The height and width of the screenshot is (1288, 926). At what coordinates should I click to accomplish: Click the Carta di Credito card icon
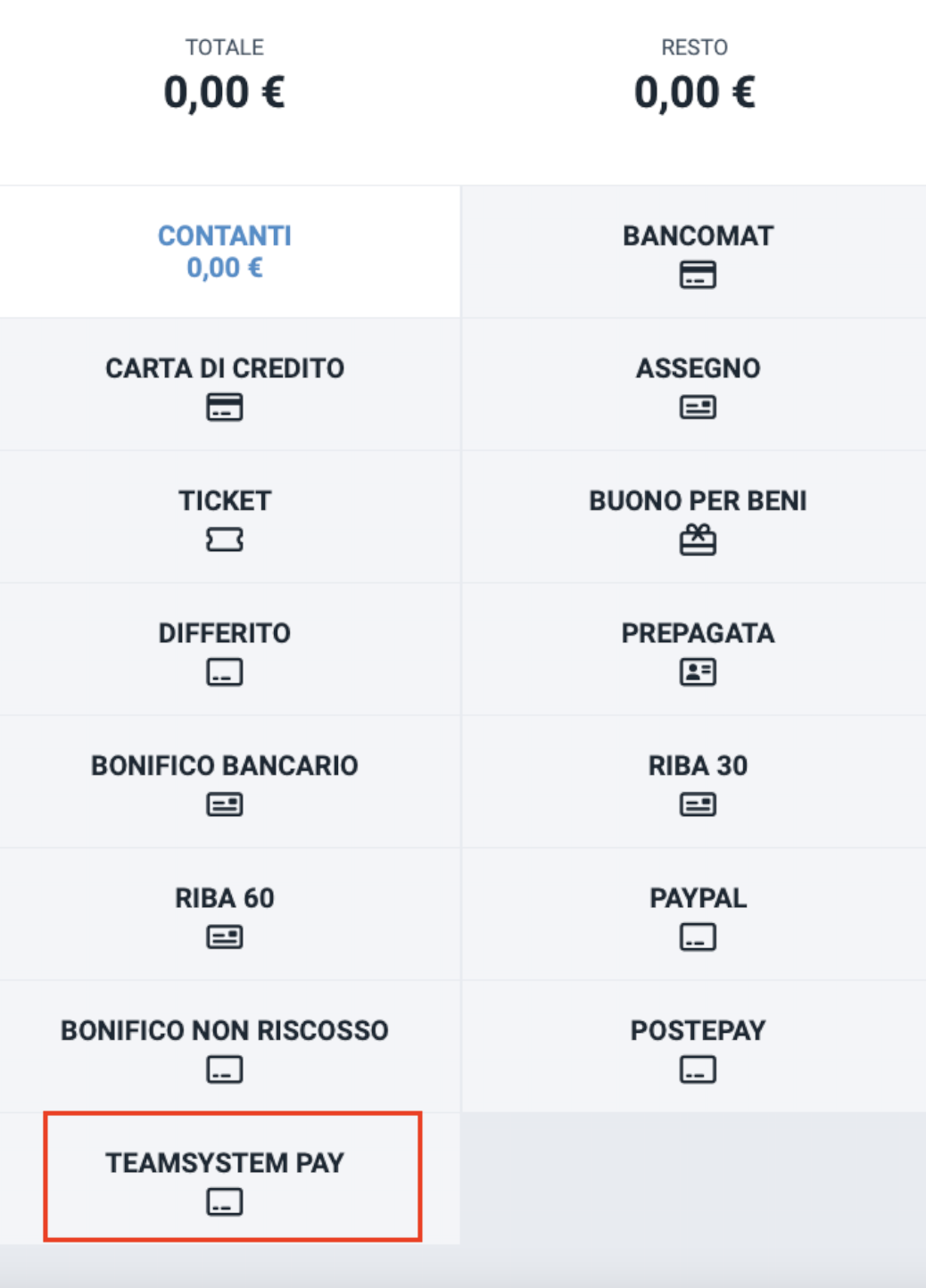click(225, 408)
